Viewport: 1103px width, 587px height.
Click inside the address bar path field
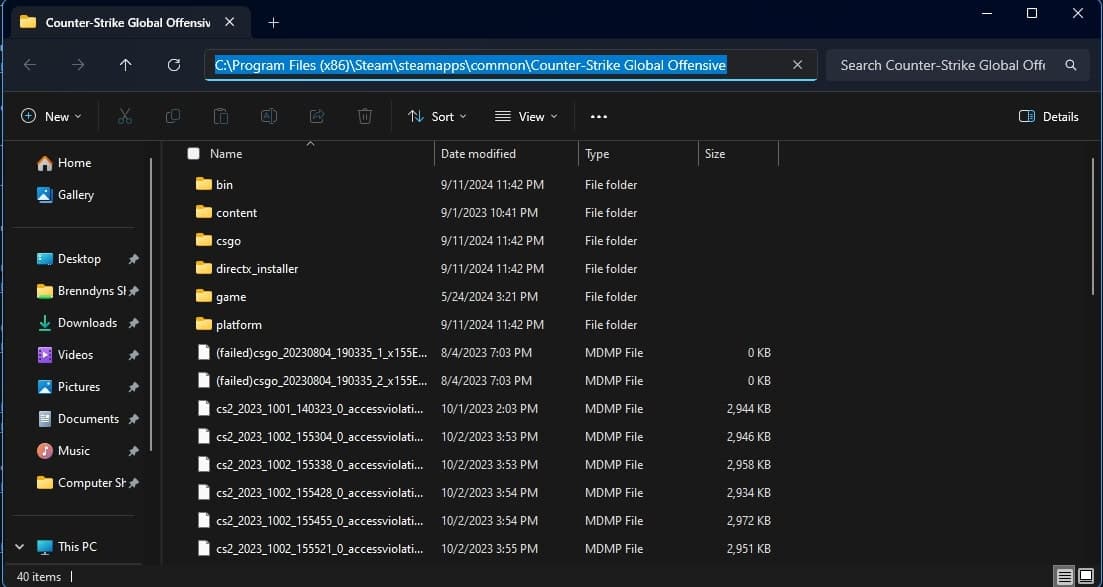470,64
